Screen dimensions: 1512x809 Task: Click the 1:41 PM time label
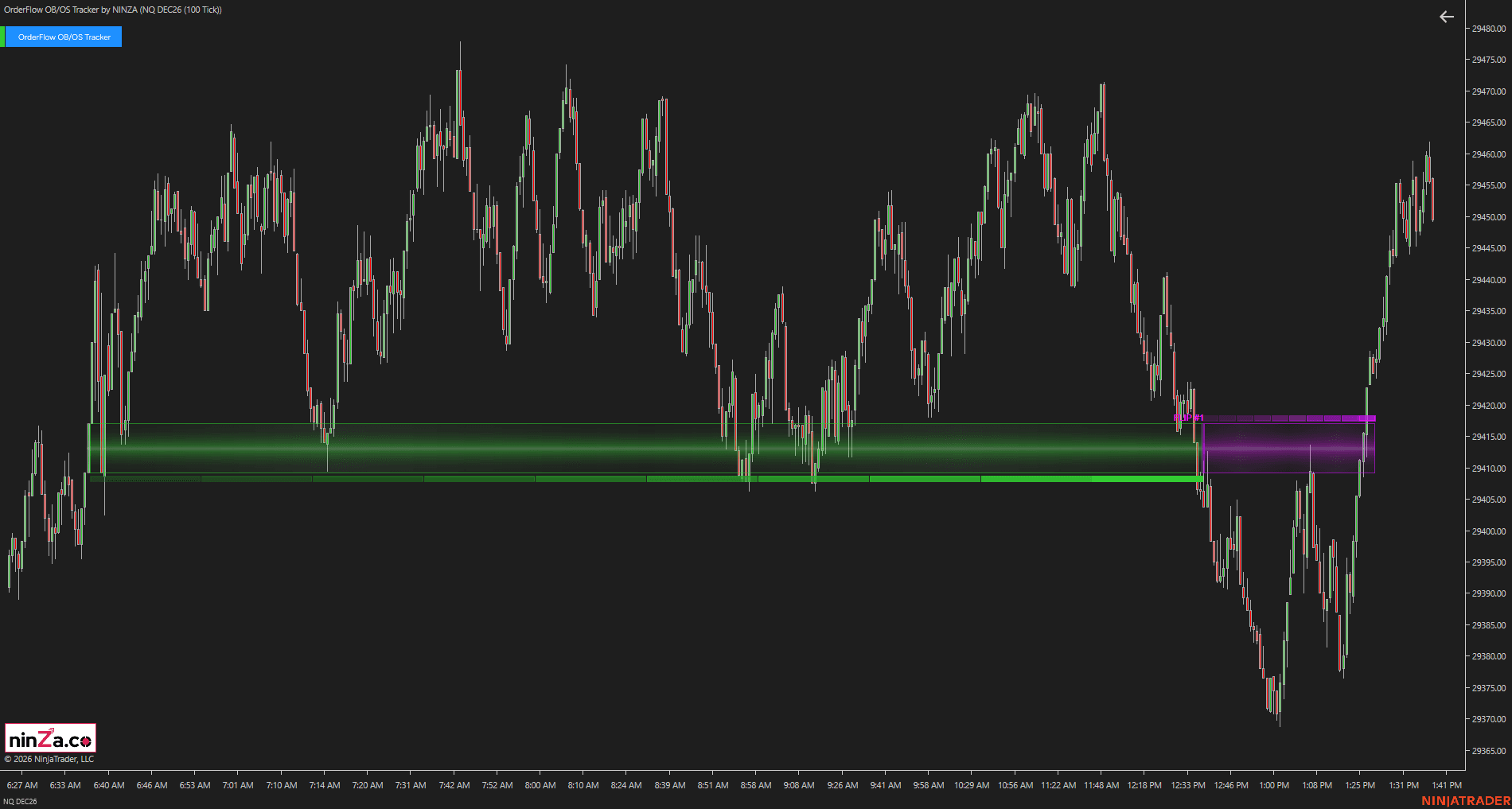point(1447,785)
